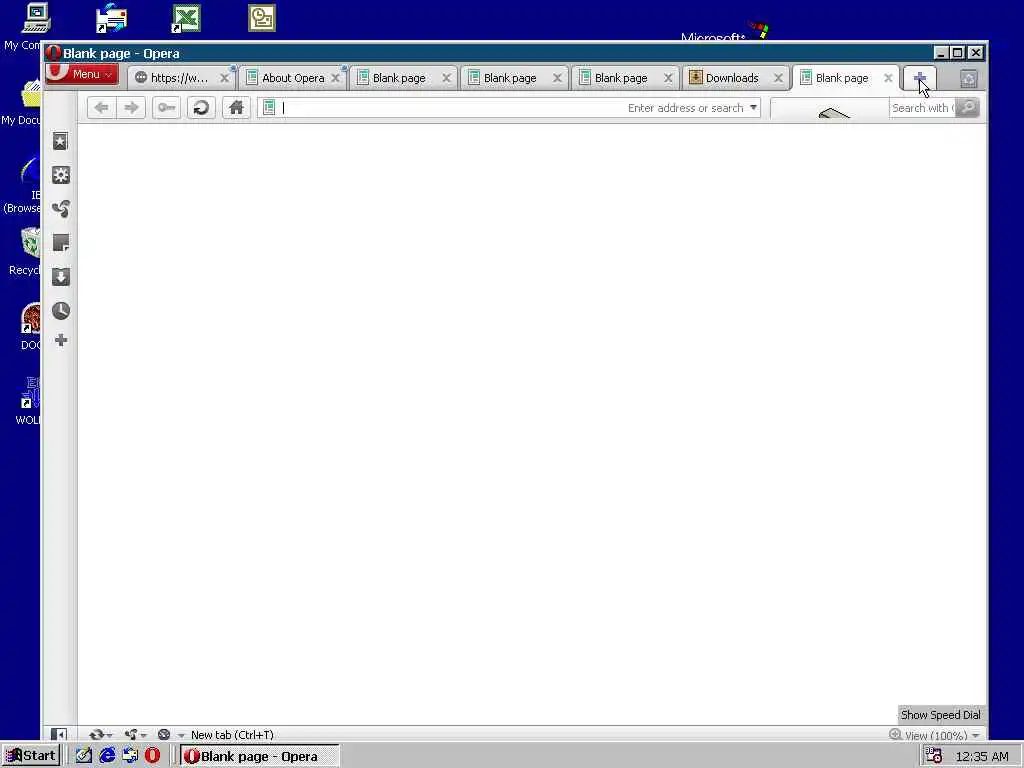Image resolution: width=1024 pixels, height=768 pixels.
Task: Click the Forward arrow button
Action: (x=131, y=108)
